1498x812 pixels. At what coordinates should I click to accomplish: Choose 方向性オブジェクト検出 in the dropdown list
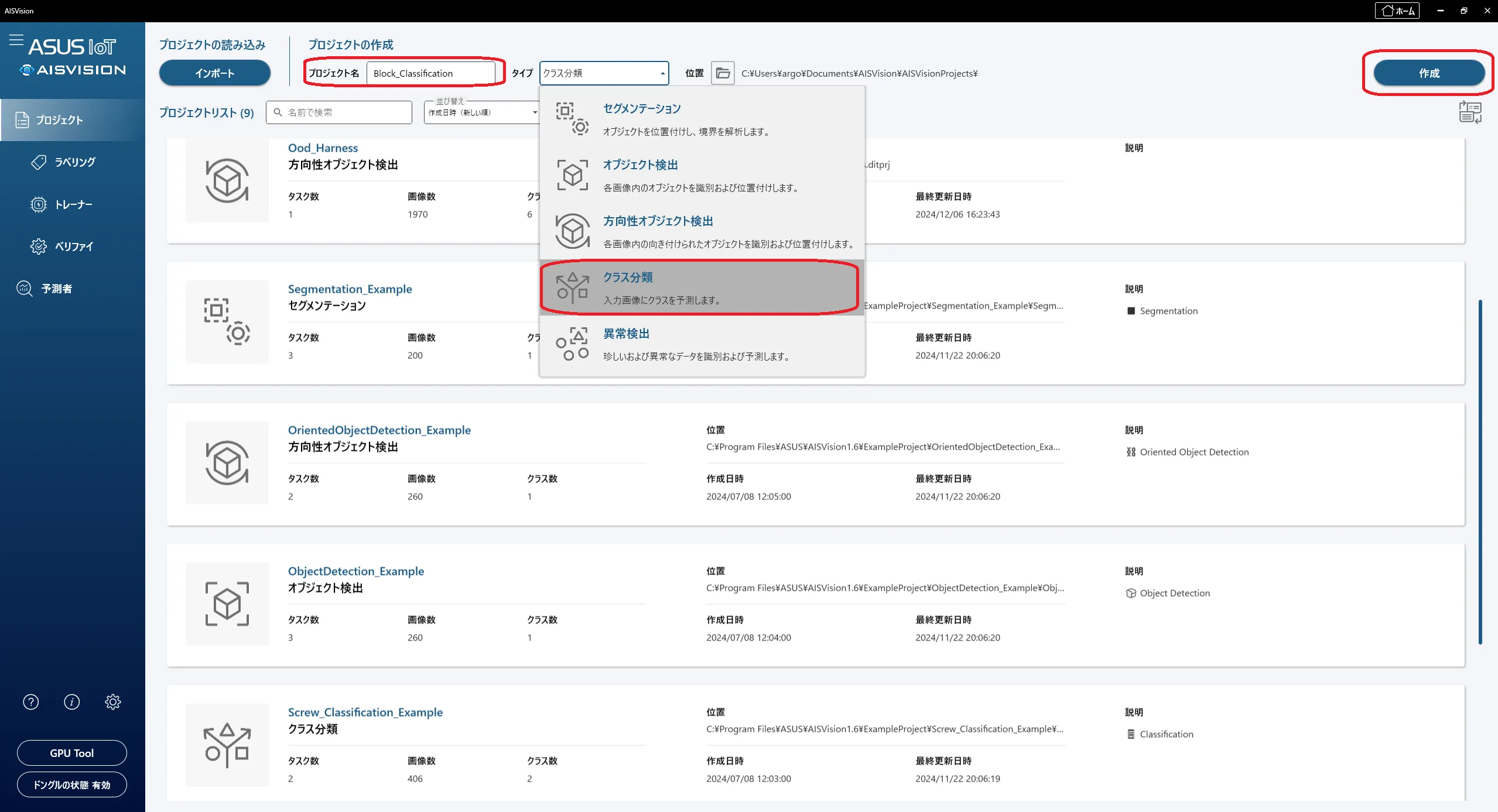tap(702, 232)
